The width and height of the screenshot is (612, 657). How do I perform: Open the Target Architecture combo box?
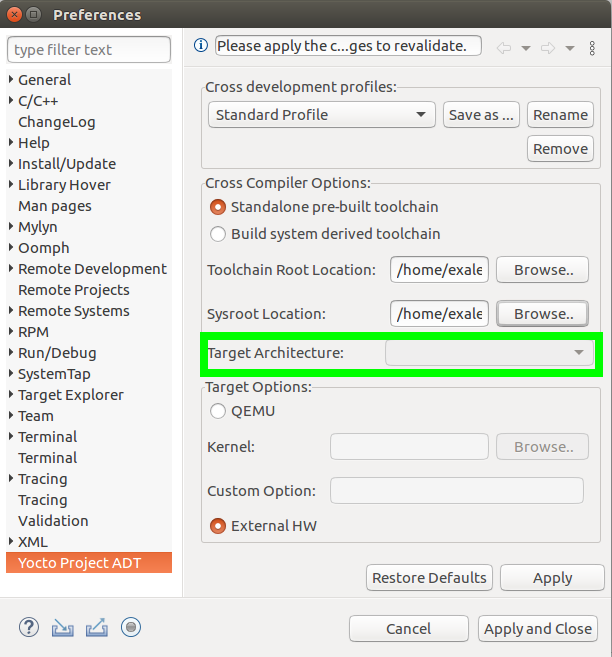pyautogui.click(x=489, y=353)
